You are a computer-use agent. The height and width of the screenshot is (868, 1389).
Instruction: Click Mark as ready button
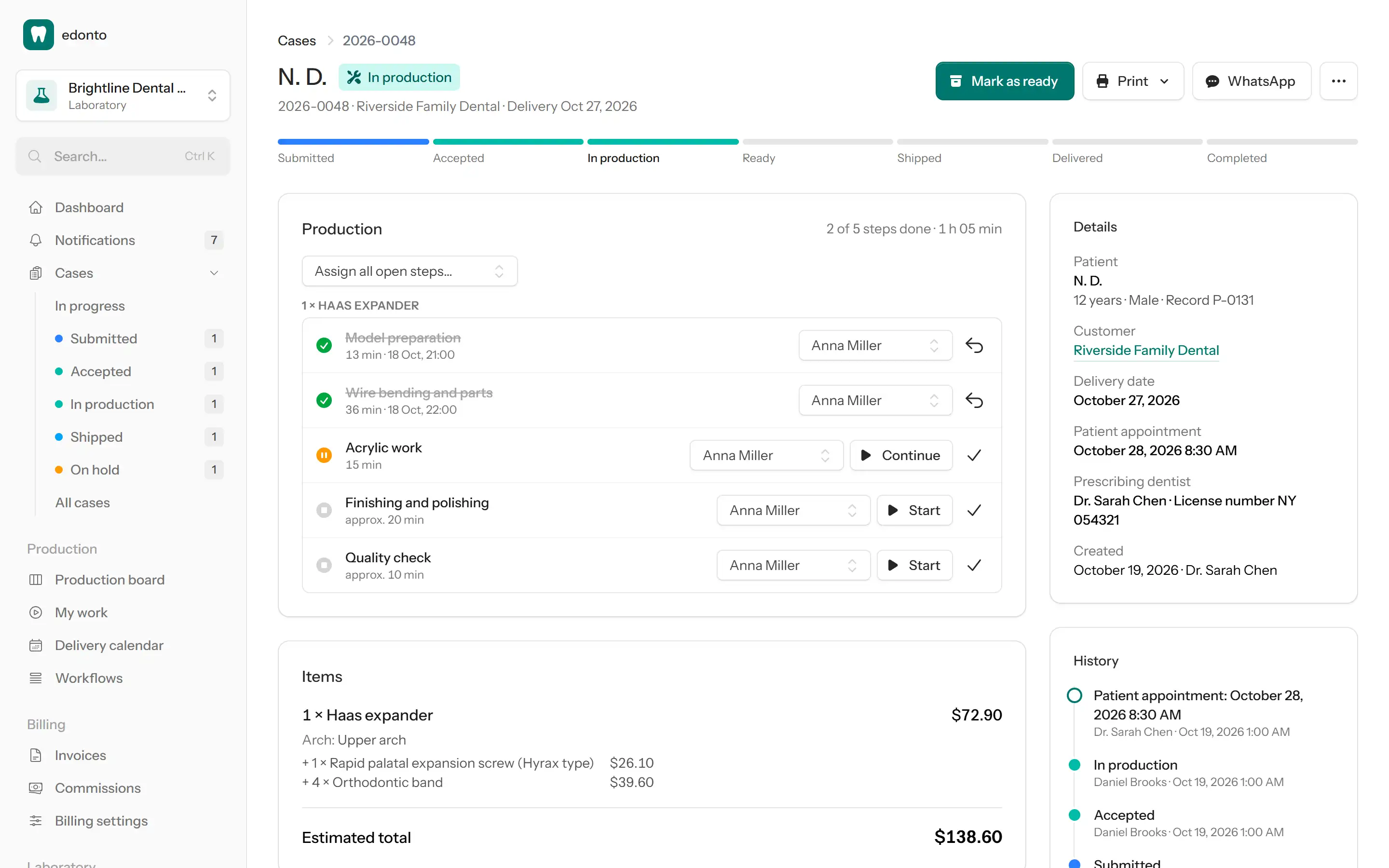coord(1005,81)
